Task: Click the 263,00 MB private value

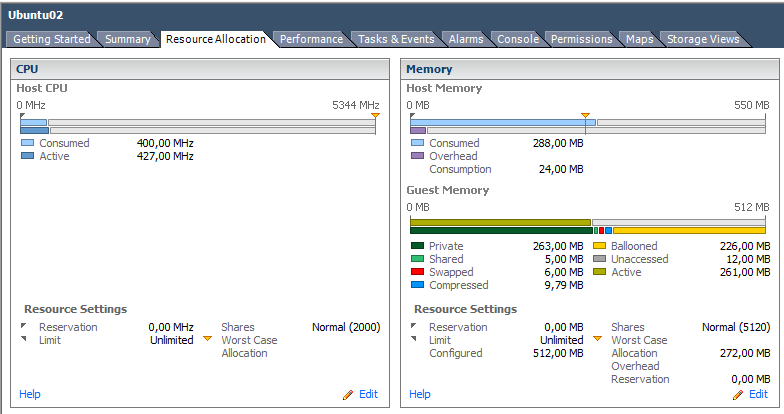Action: [x=558, y=246]
